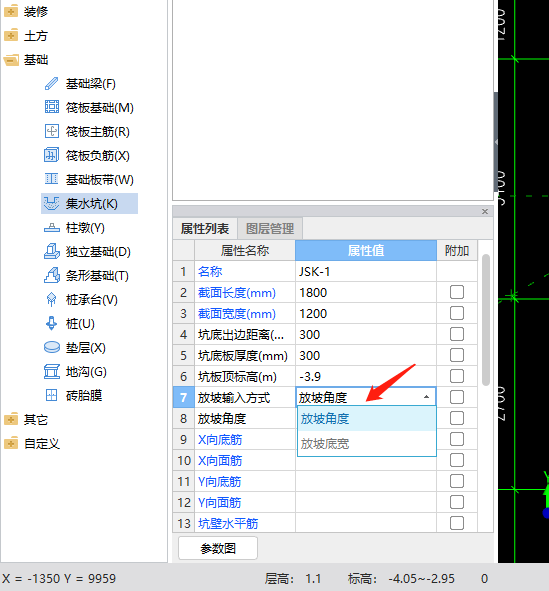This screenshot has width=549, height=591.
Task: Select the 独立基础(D) isolated foundation icon
Action: tap(52, 251)
